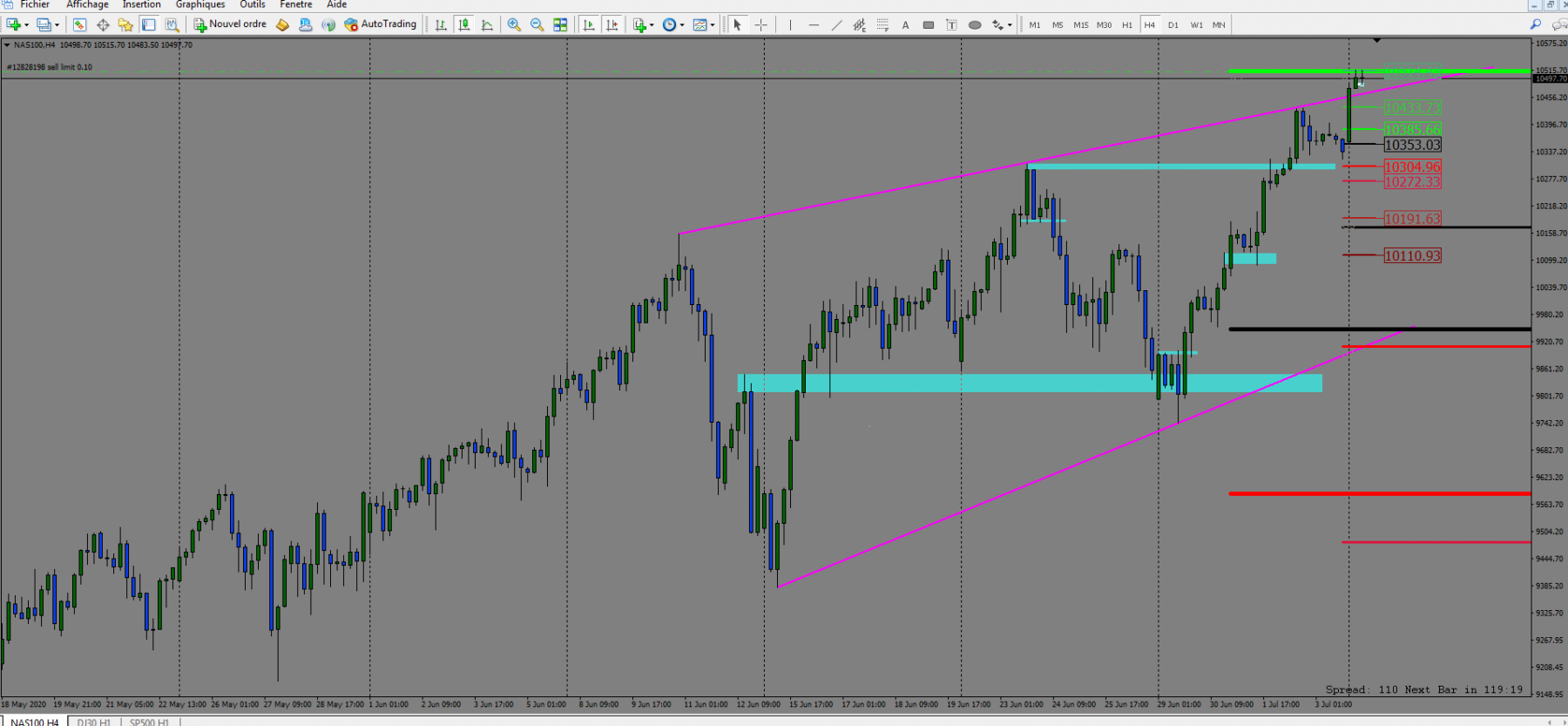Screen dimensions: 1568x726
Task: Select the horizontal line tool
Action: (x=814, y=24)
